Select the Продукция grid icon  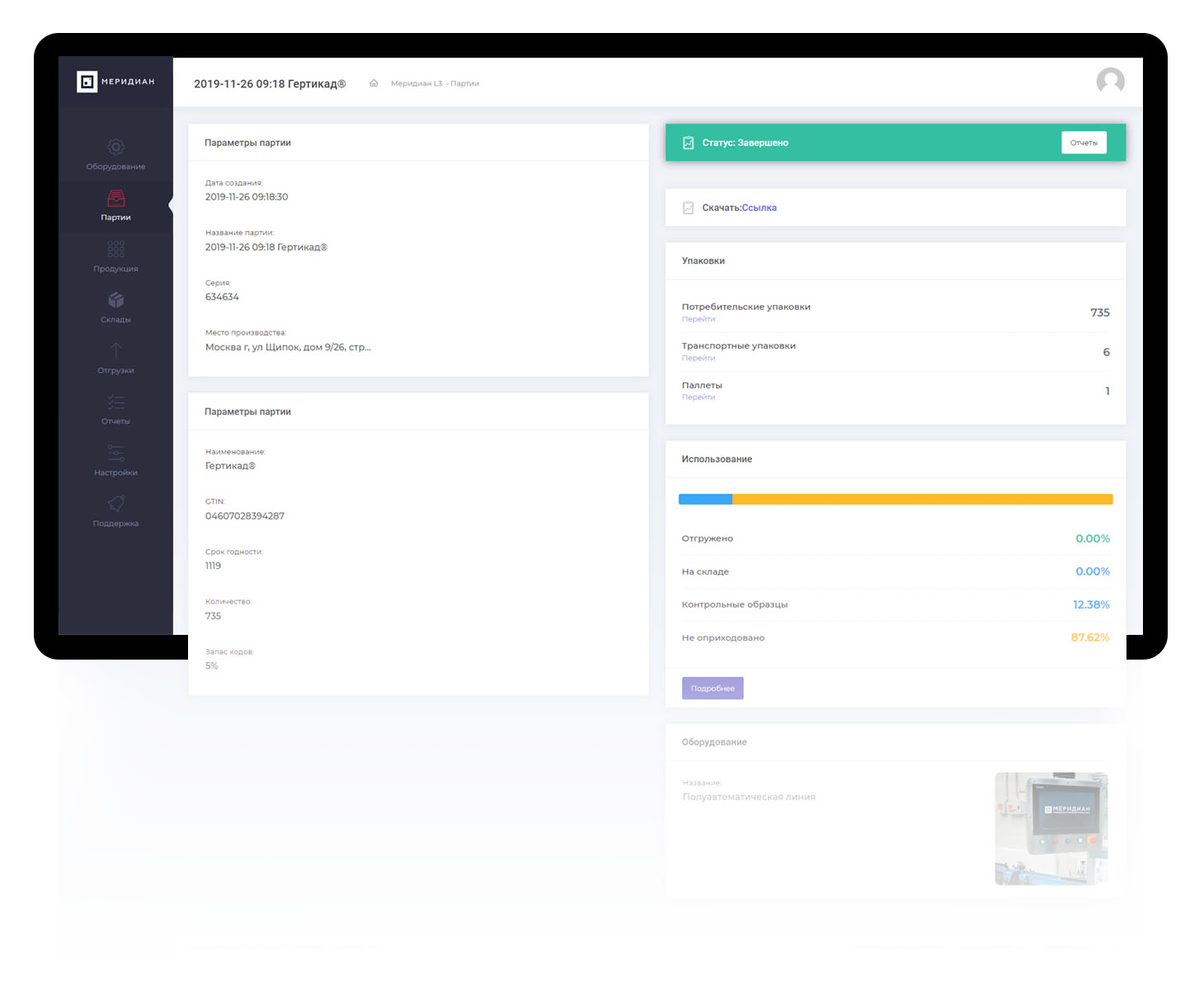[x=115, y=249]
